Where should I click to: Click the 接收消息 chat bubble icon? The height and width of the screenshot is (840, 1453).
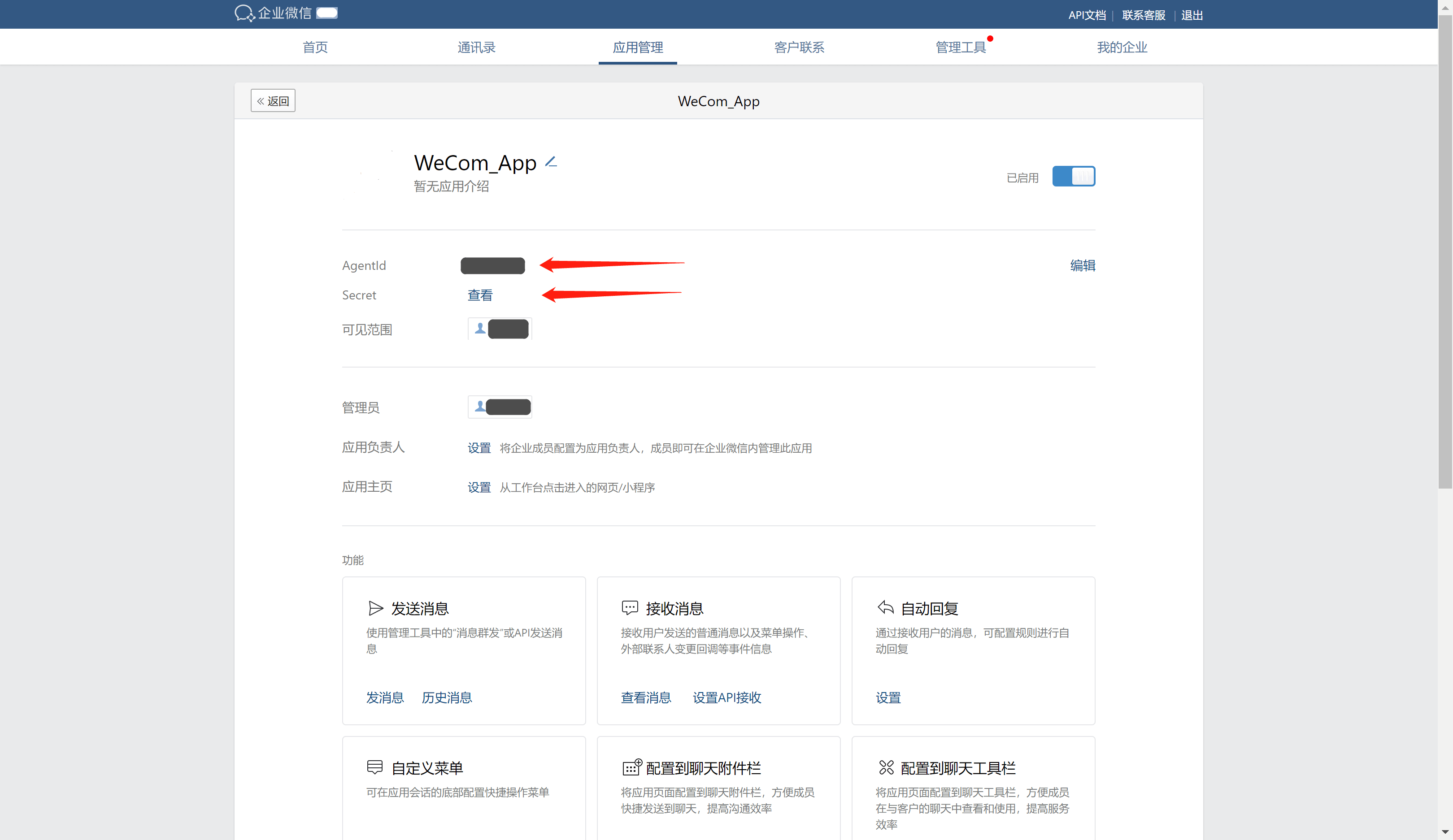pos(630,607)
